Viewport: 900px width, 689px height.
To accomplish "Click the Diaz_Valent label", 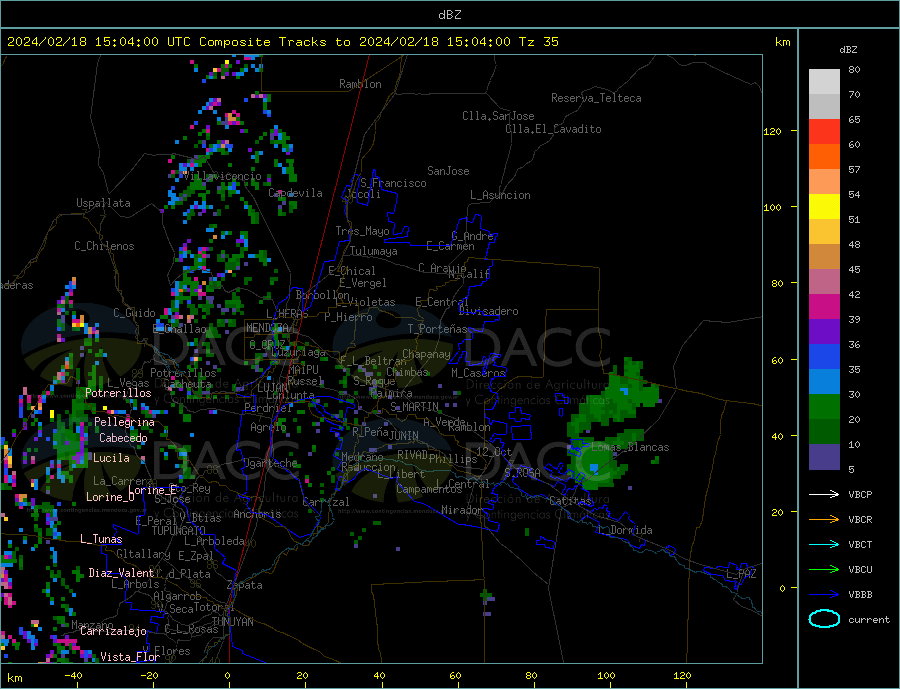I will (x=121, y=573).
